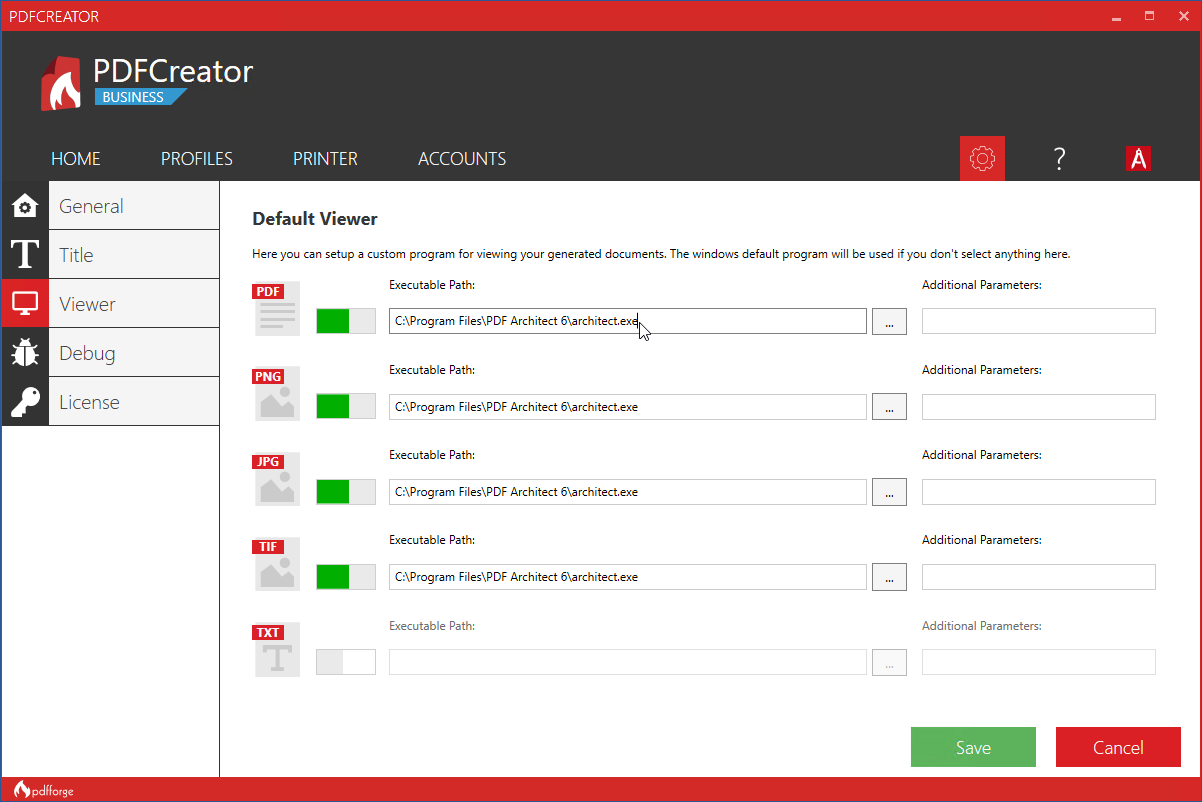Select License in the settings sidebar
Viewport: 1202px width, 802px height.
[x=133, y=402]
